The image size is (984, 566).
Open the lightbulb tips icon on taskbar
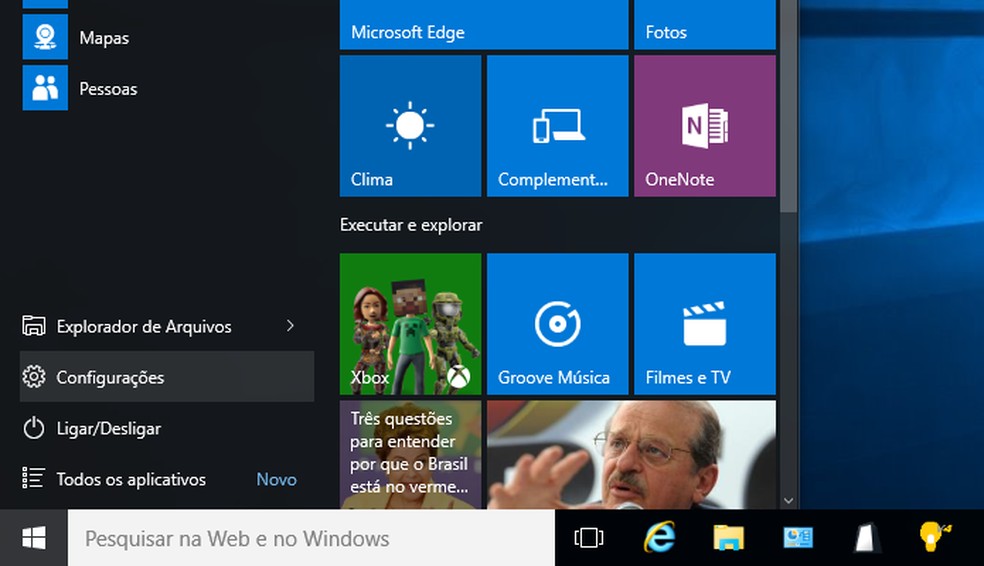click(934, 538)
